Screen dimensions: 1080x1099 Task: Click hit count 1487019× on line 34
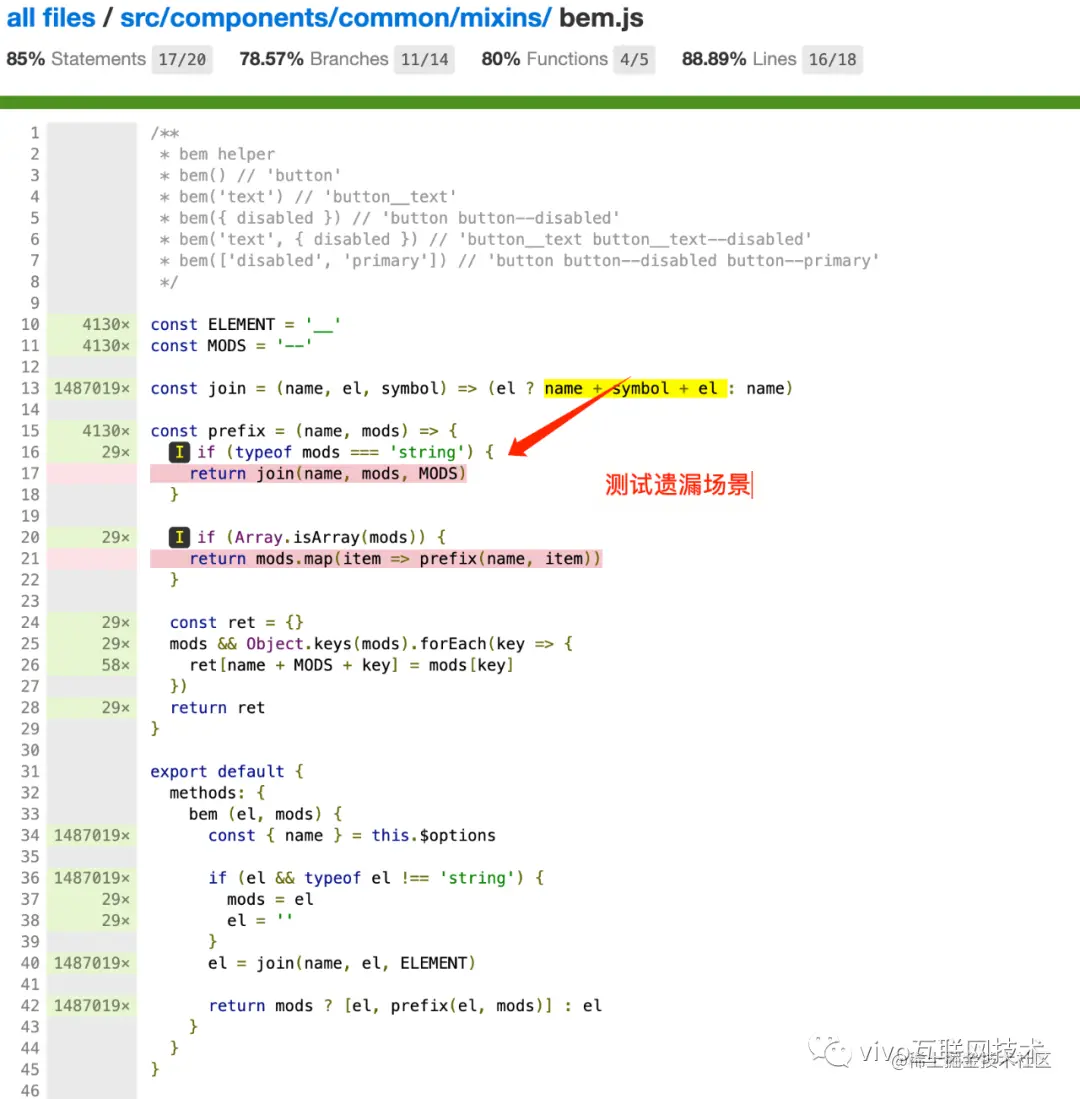point(92,835)
